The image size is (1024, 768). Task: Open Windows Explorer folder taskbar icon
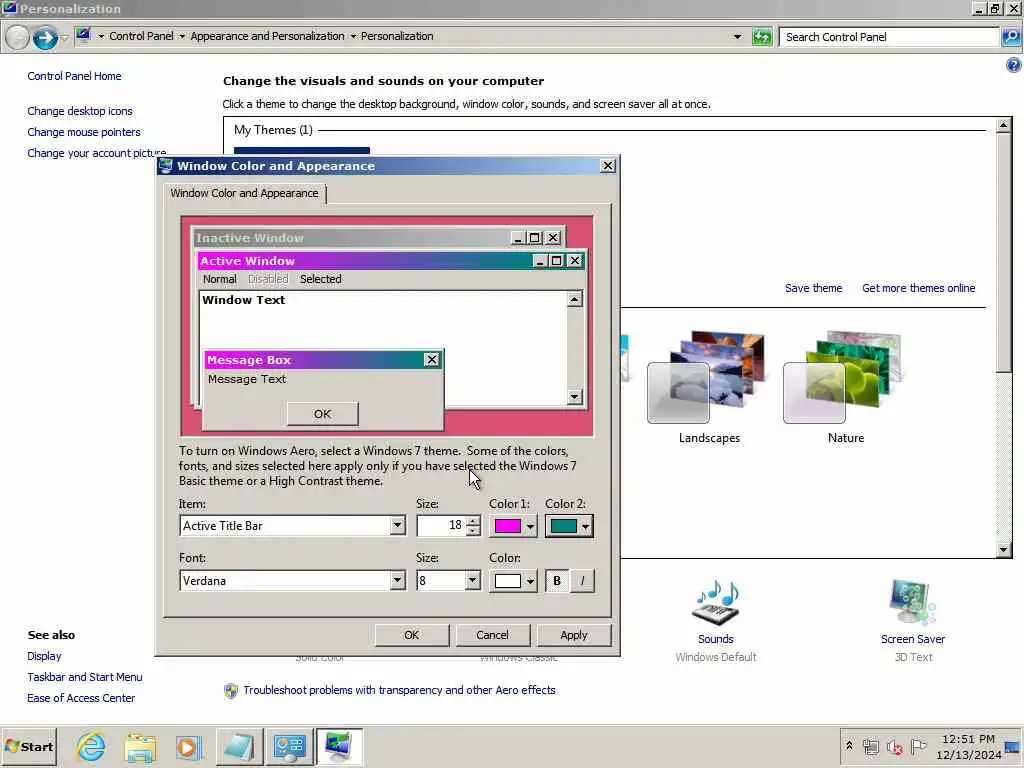coord(140,747)
